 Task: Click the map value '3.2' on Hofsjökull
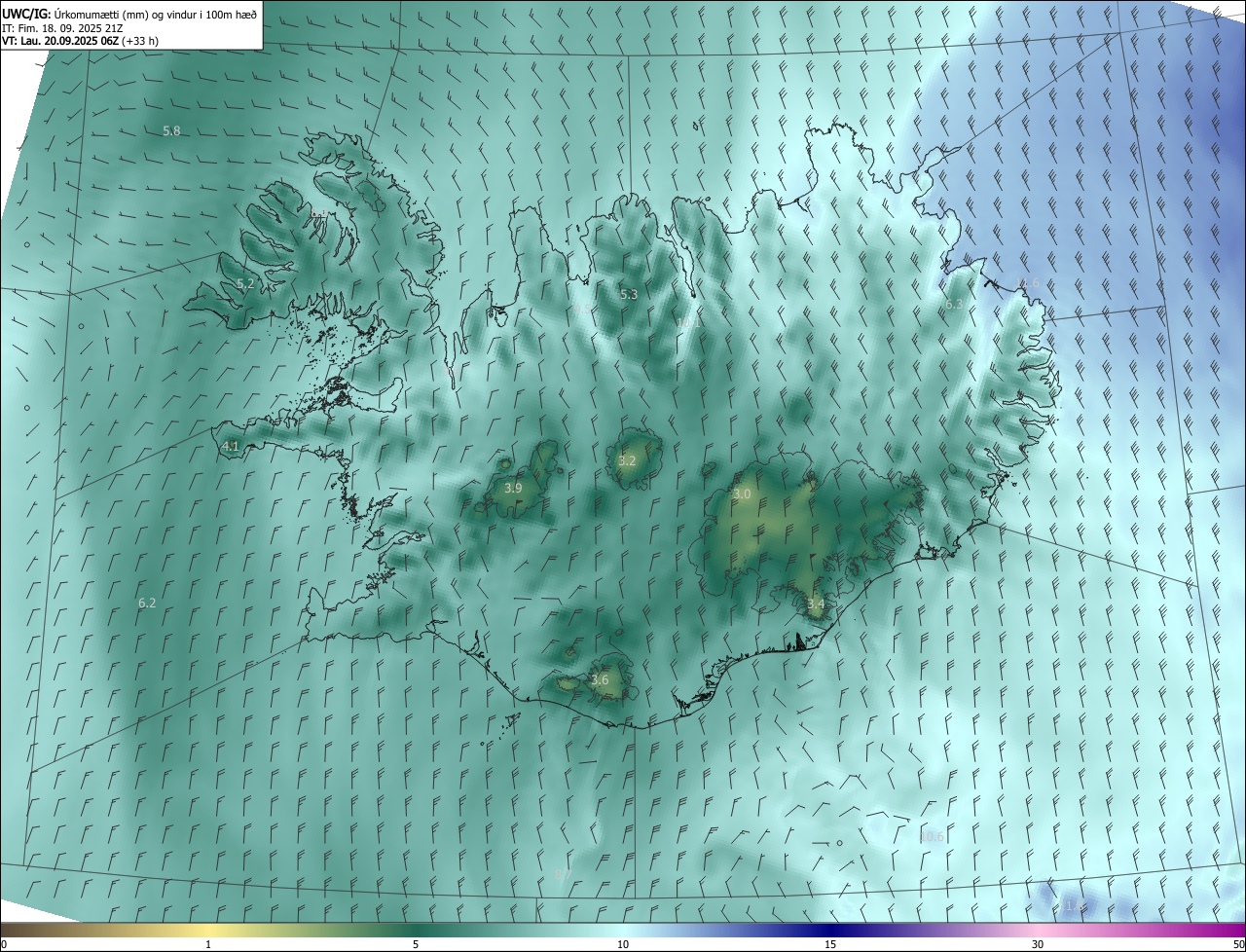pyautogui.click(x=627, y=461)
